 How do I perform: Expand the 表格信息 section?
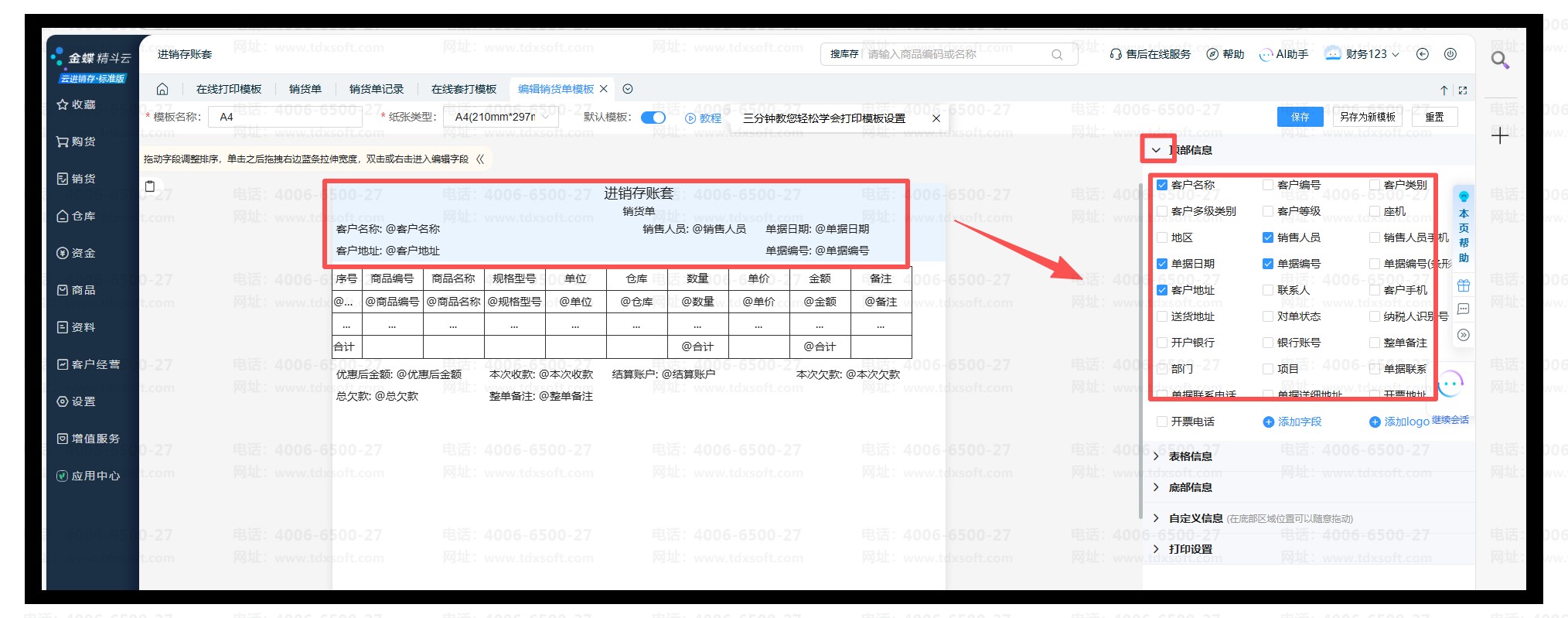point(1190,456)
